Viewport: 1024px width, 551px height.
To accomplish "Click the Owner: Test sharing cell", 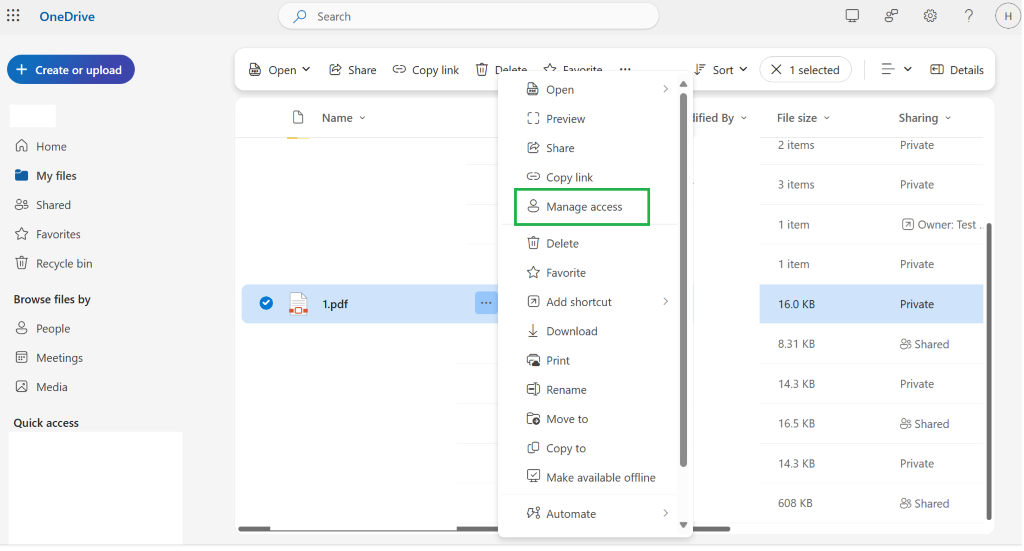I will coord(941,225).
